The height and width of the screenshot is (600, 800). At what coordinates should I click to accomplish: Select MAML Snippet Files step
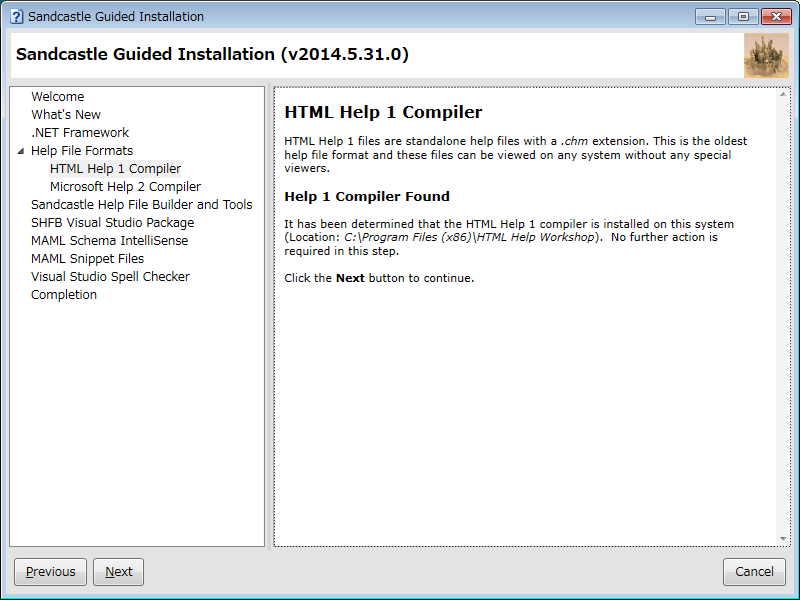point(87,259)
